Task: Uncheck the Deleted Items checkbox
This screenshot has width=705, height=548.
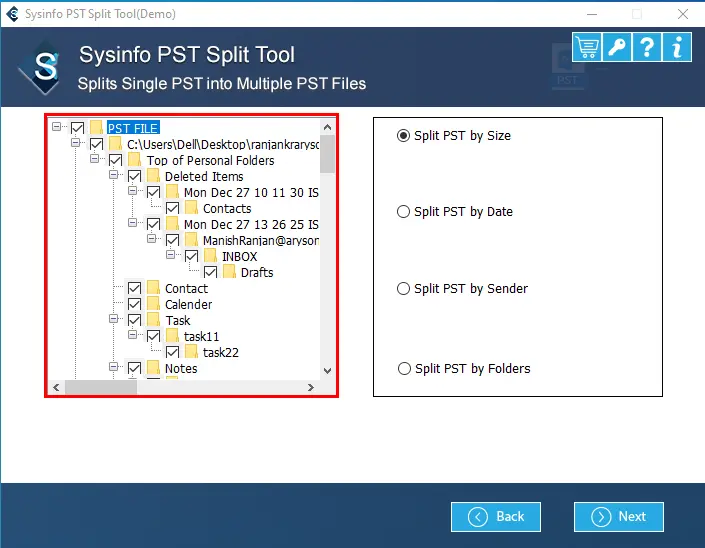Action: pyautogui.click(x=134, y=176)
